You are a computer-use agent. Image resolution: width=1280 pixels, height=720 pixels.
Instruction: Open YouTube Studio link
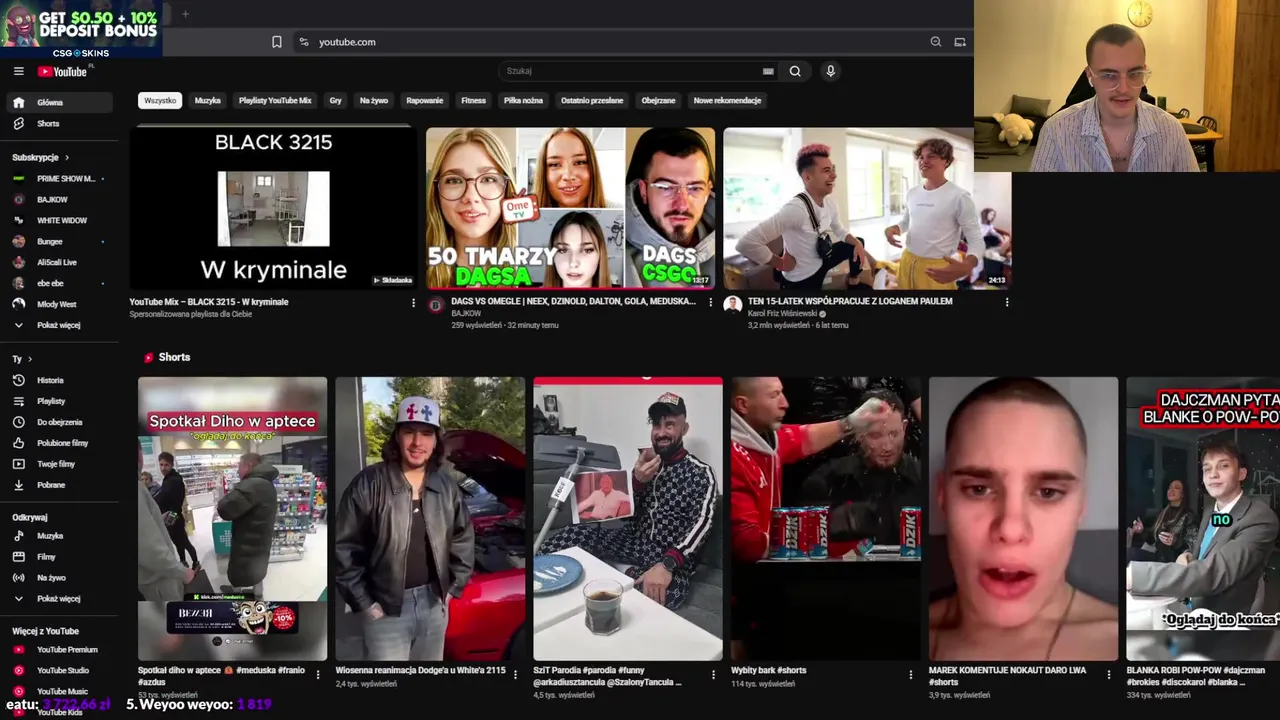coord(60,671)
